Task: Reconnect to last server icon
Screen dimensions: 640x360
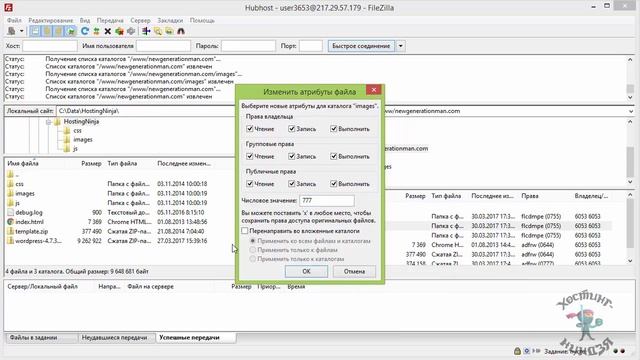Action: pyautogui.click(x=131, y=31)
